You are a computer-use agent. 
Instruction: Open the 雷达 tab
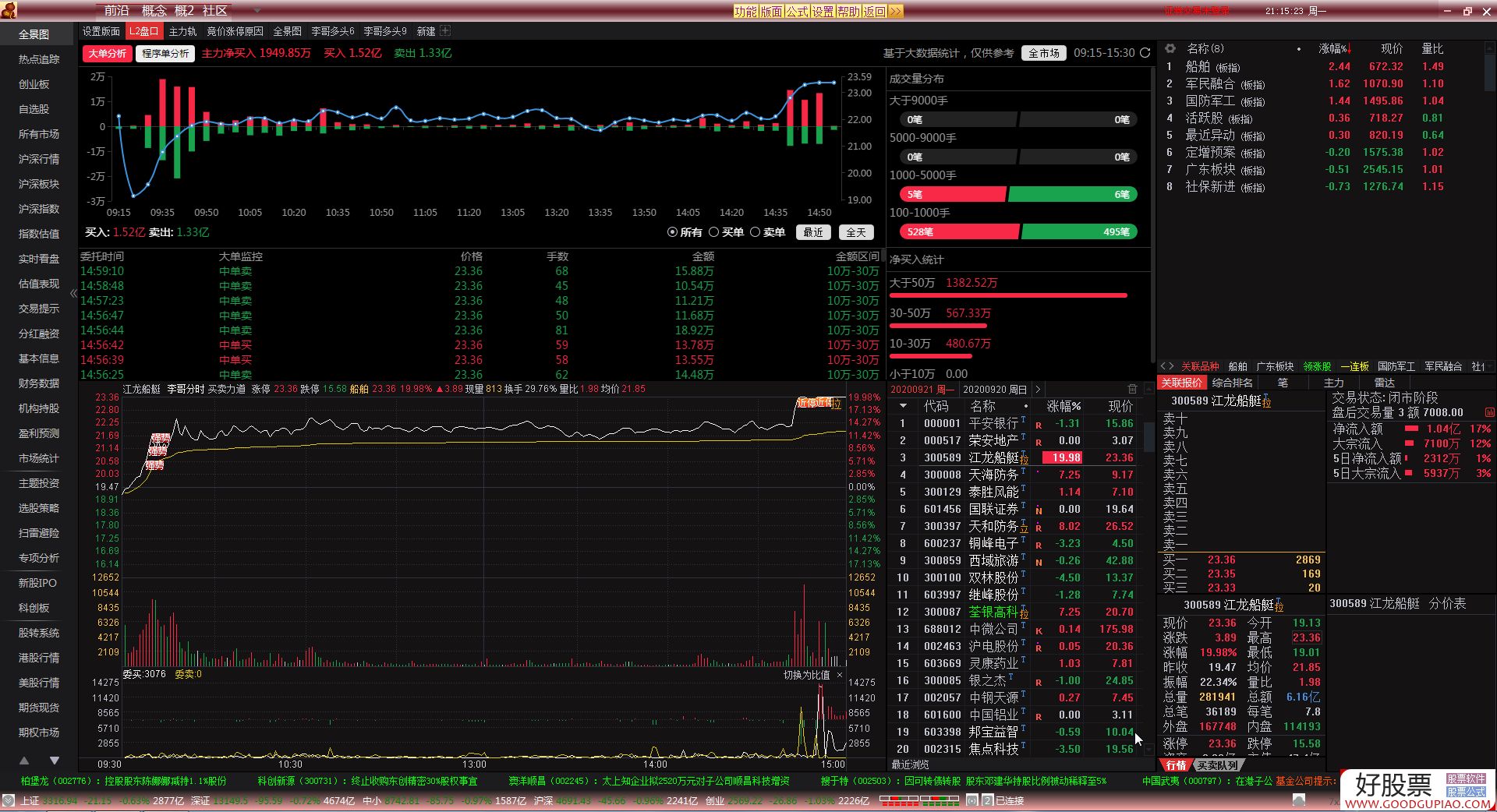pos(1384,383)
